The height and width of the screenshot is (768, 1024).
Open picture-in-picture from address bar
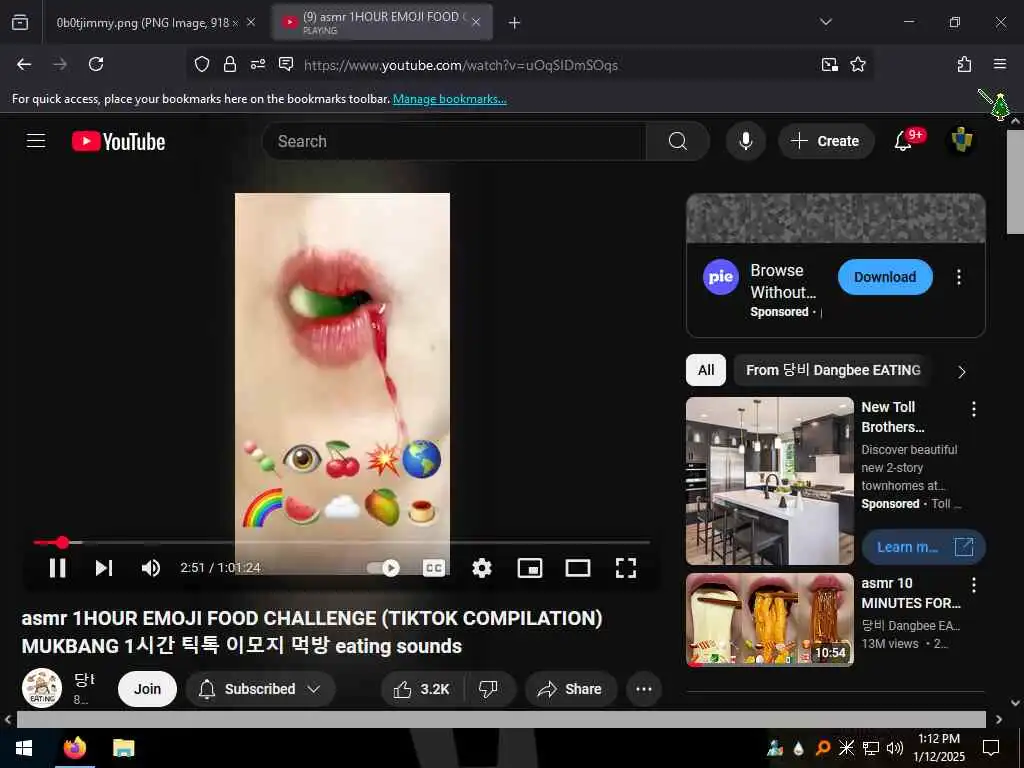(x=829, y=64)
